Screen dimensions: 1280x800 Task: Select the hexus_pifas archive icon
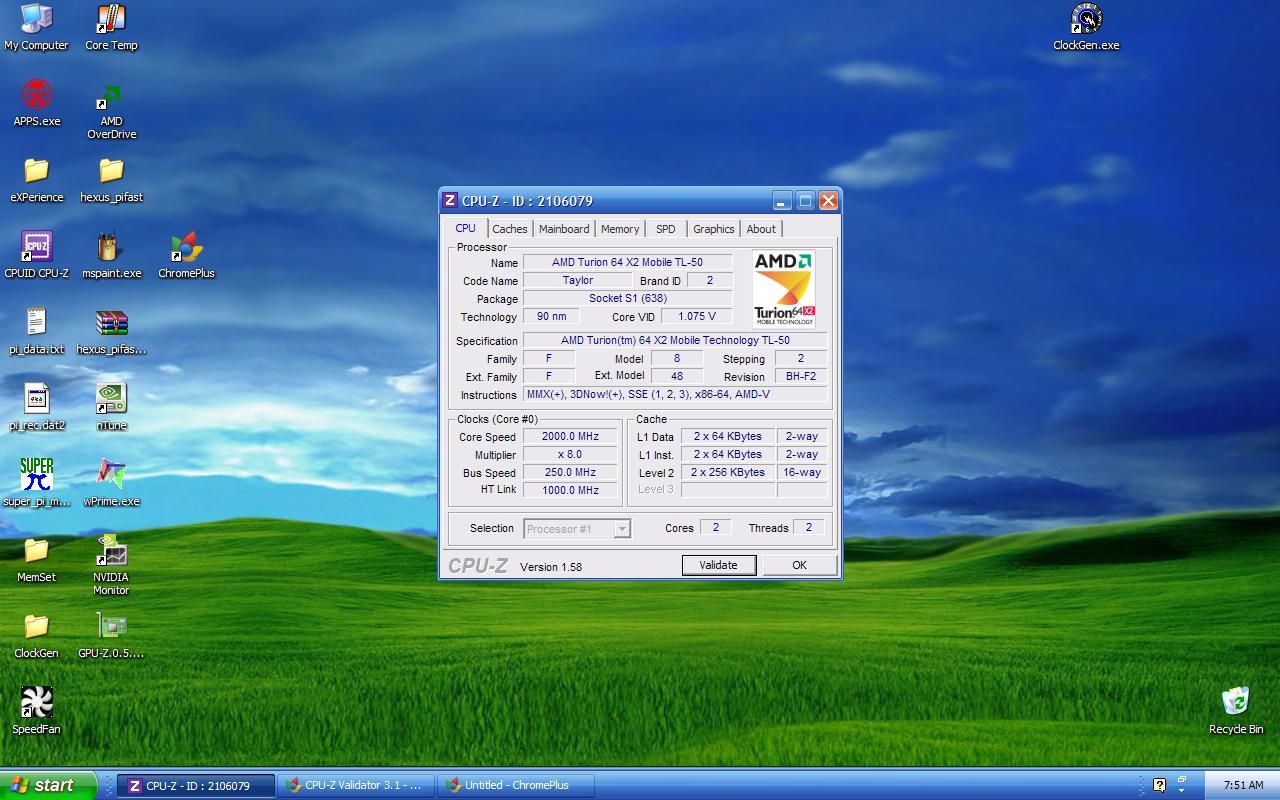click(x=111, y=331)
